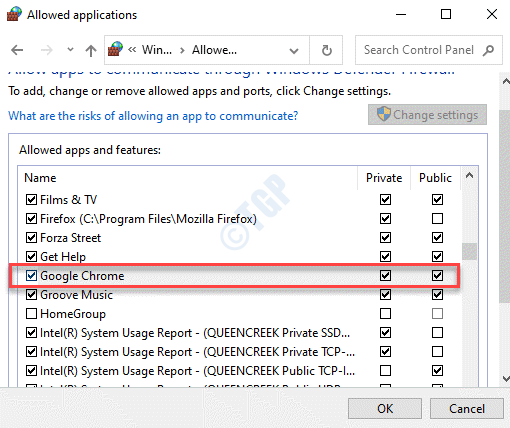Click the main window vertical scrollbar thumb
This screenshot has width=510, height=428.
click(505, 207)
